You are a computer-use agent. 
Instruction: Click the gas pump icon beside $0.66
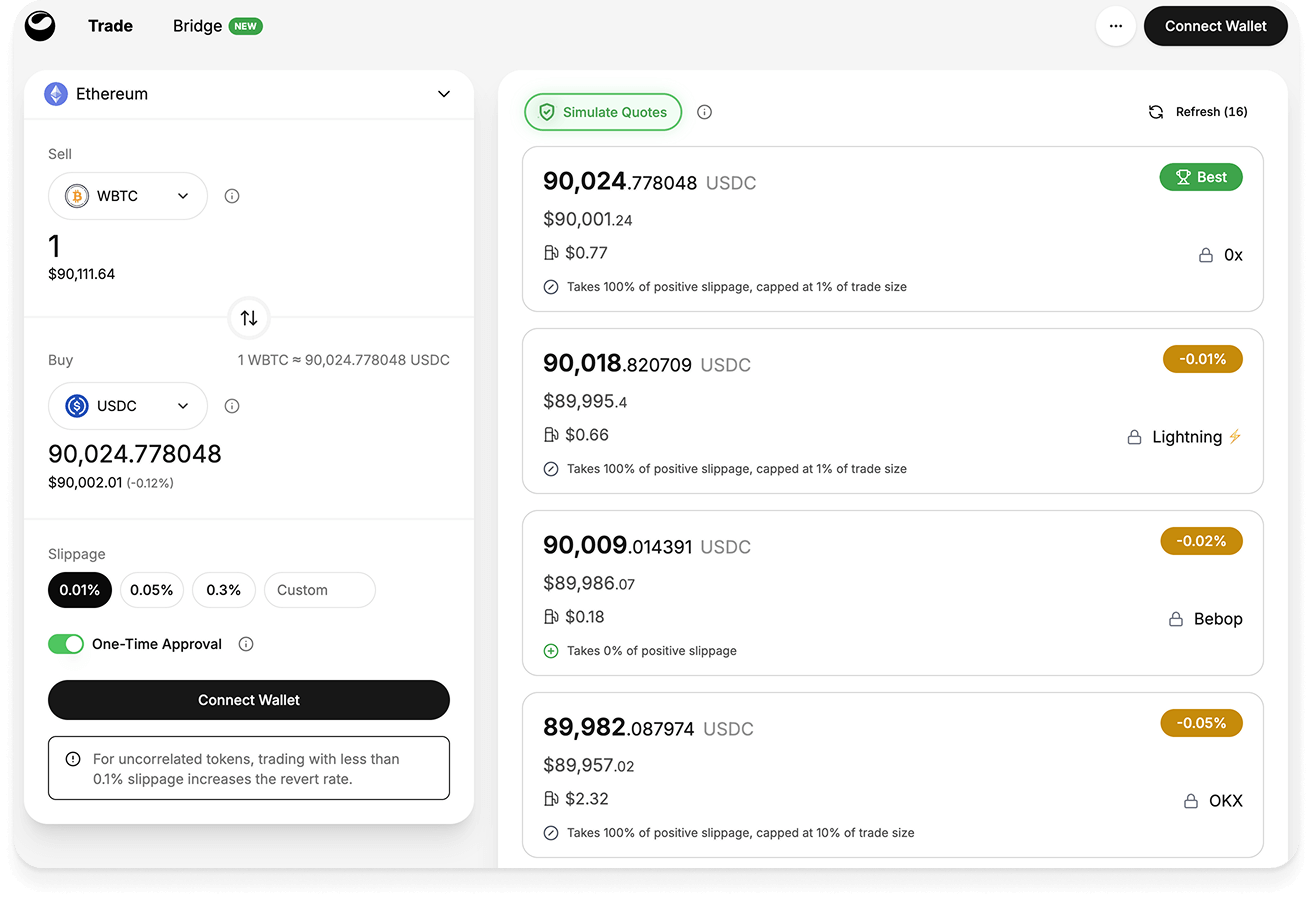coord(551,435)
